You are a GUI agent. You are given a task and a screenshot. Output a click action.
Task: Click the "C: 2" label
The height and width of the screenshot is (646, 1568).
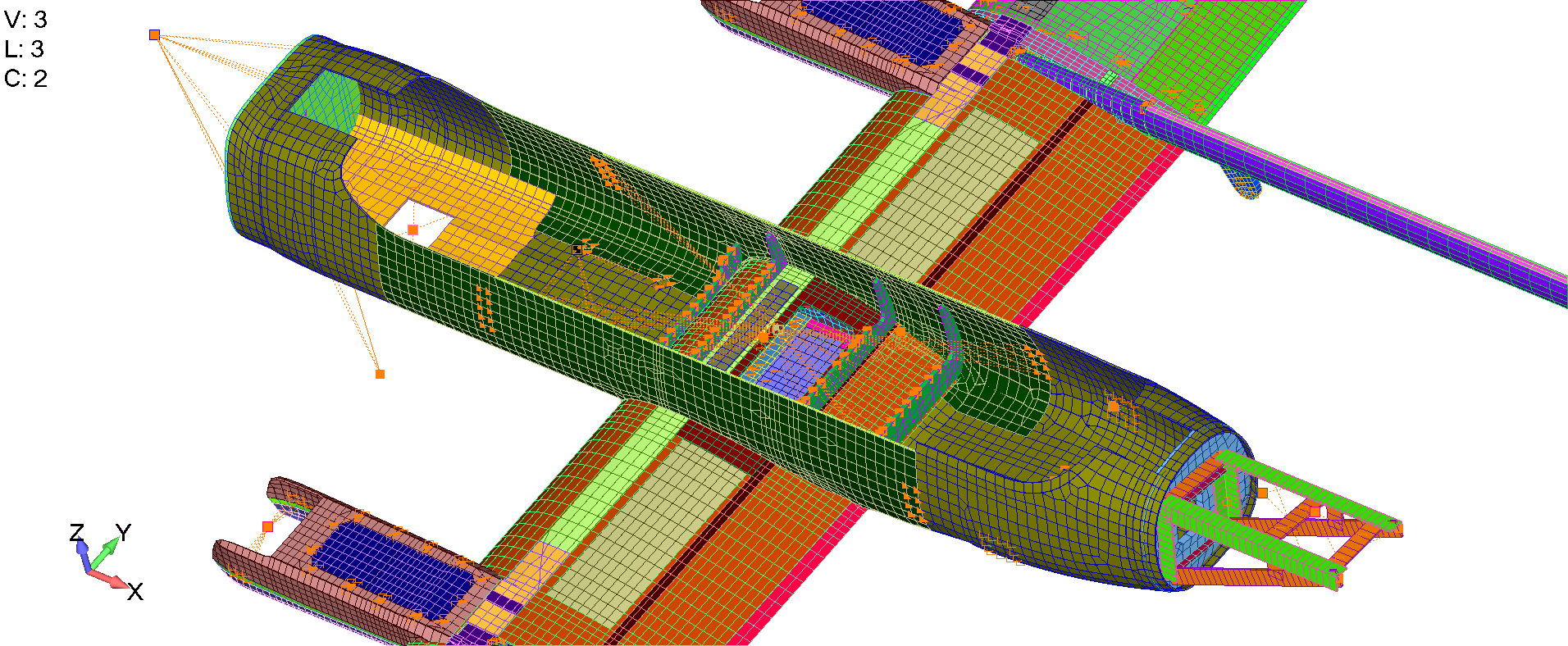[25, 79]
